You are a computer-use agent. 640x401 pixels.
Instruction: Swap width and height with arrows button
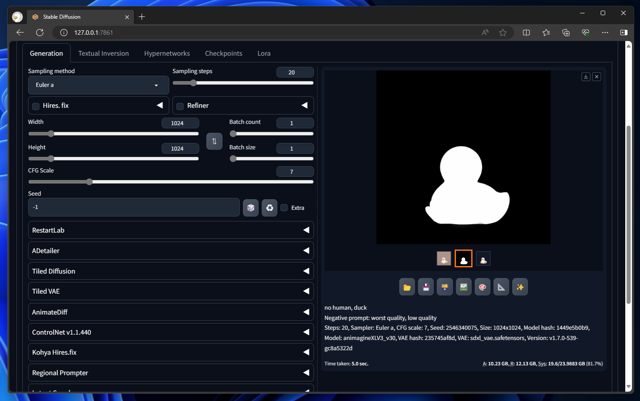point(214,141)
